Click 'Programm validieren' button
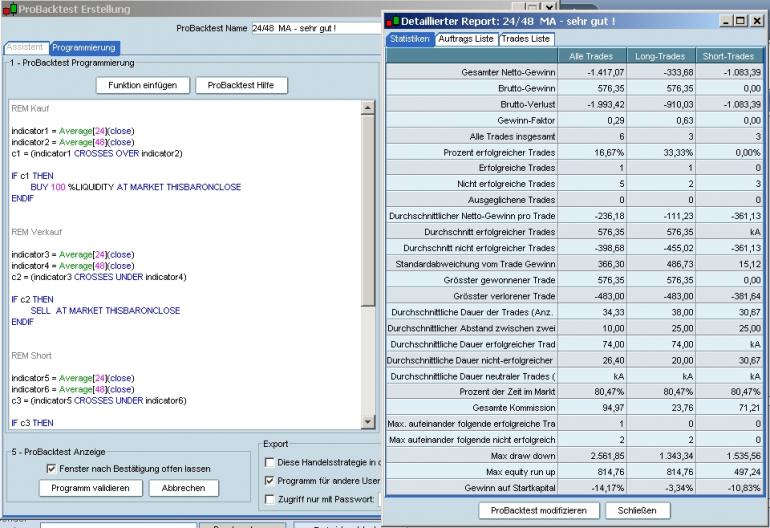This screenshot has height=528, width=770. (91, 488)
